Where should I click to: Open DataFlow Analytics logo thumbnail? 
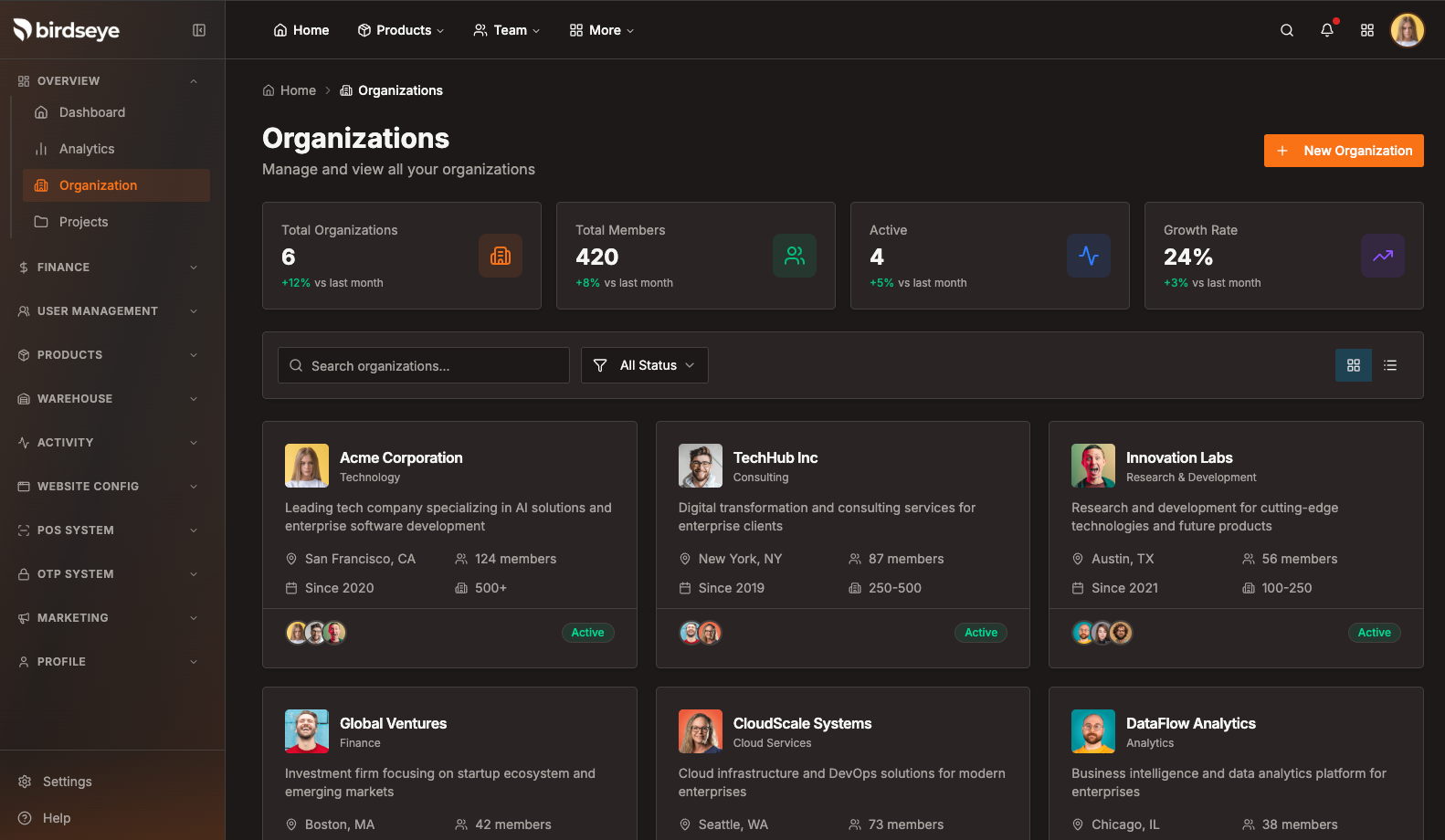click(x=1093, y=731)
